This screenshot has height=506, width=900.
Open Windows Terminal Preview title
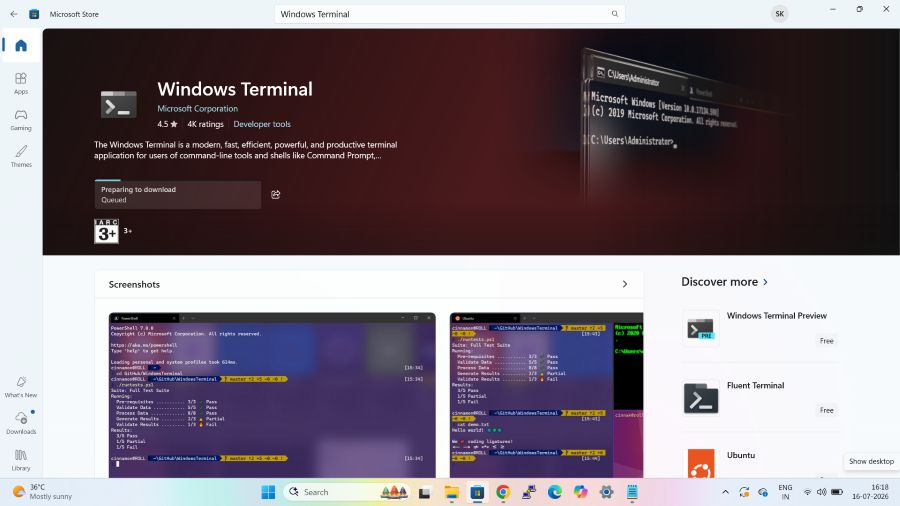pyautogui.click(x=777, y=316)
